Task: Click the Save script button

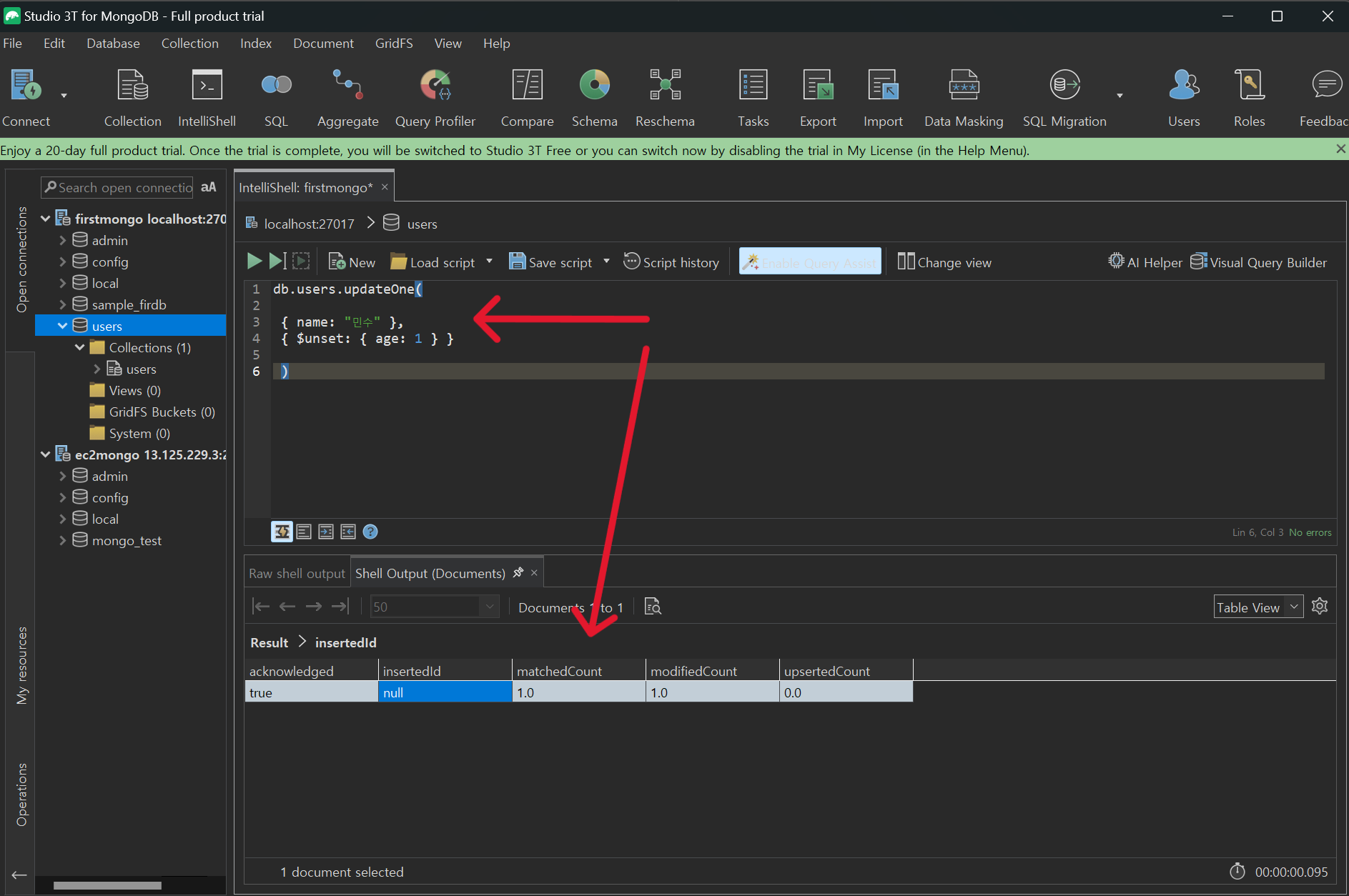Action: (x=550, y=262)
